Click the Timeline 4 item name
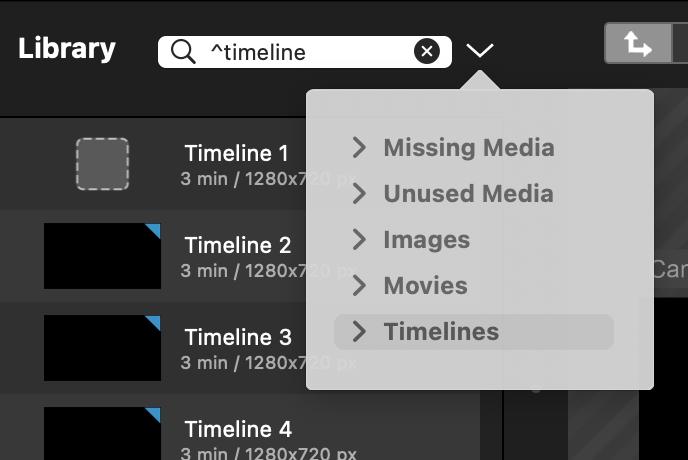Screen dimensions: 688x460 click(238, 430)
